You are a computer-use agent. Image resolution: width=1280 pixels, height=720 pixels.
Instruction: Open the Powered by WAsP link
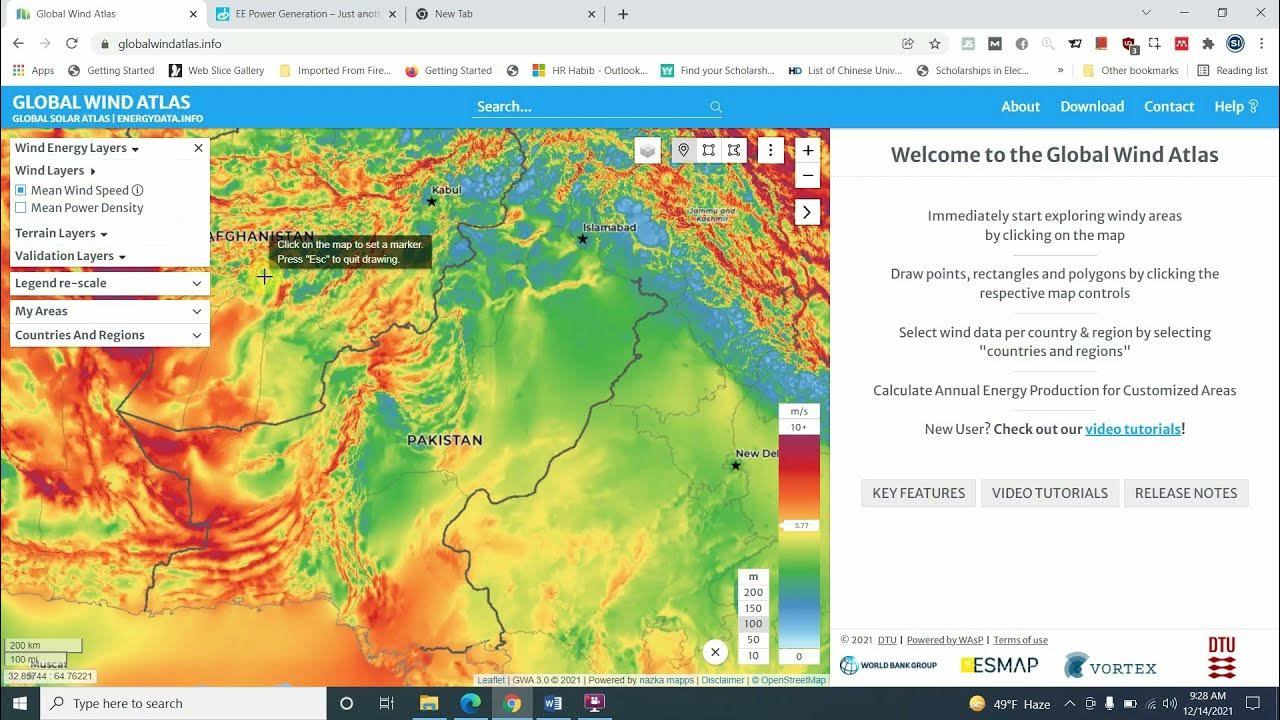click(x=944, y=640)
